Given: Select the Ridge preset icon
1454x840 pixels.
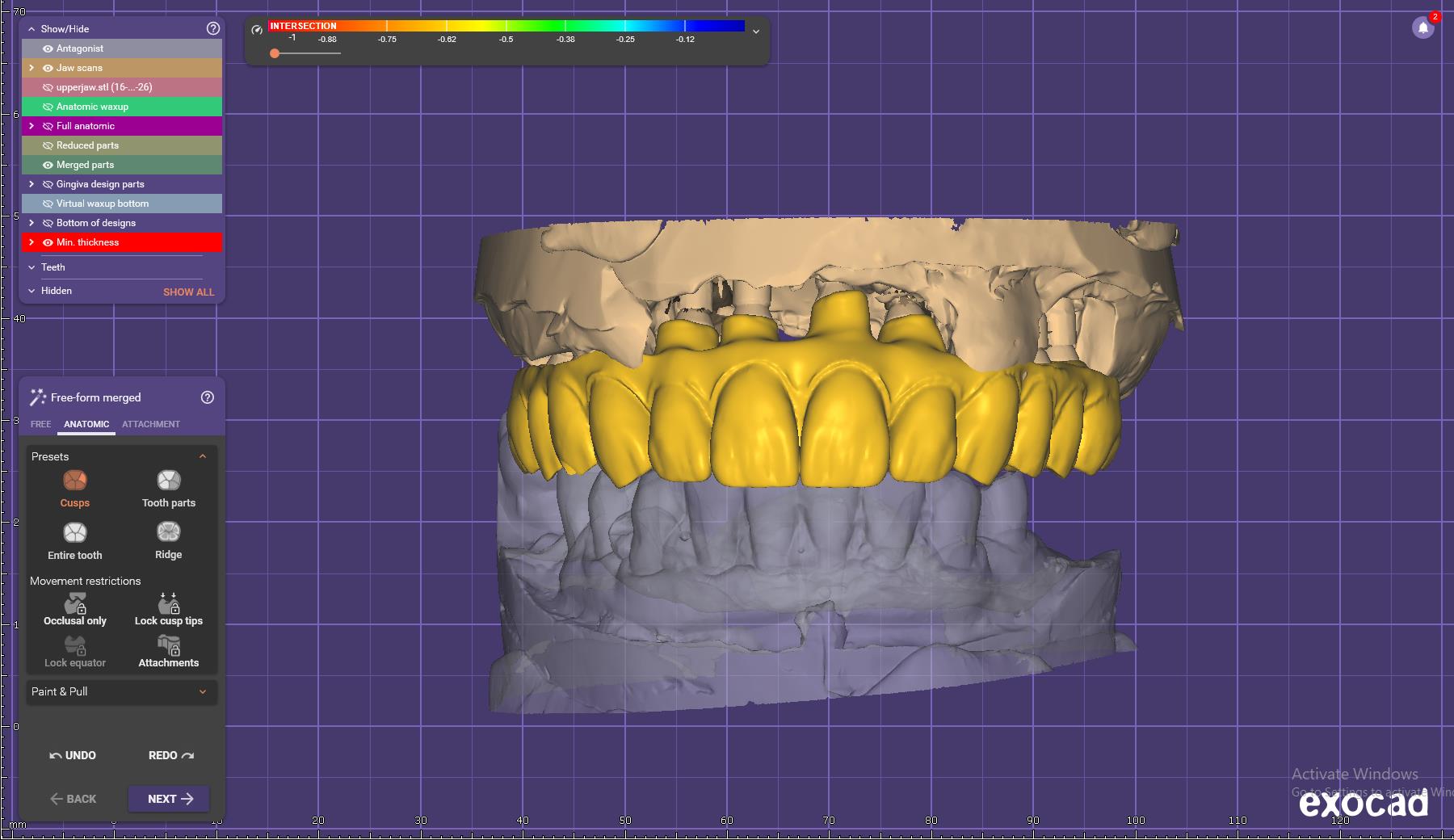Looking at the screenshot, I should [168, 532].
